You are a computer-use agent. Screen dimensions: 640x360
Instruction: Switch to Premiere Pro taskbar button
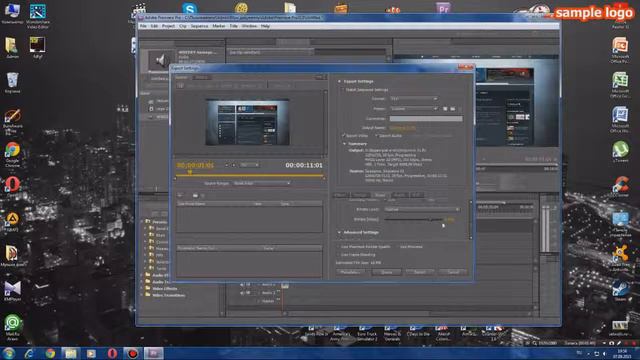(153, 353)
